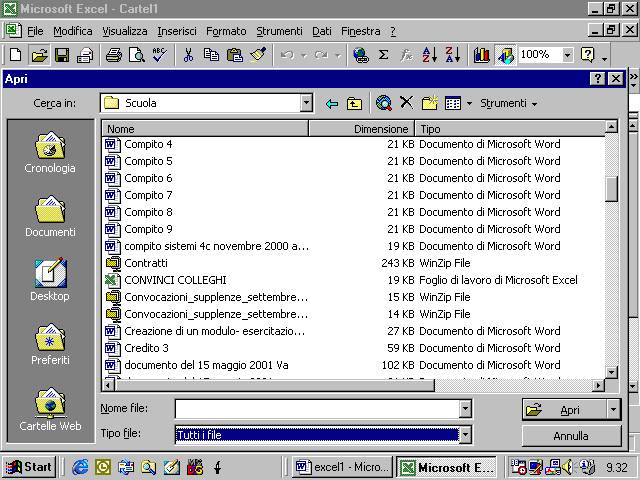Click the Copy icon in the toolbar
Image resolution: width=640 pixels, height=480 pixels.
pyautogui.click(x=211, y=54)
